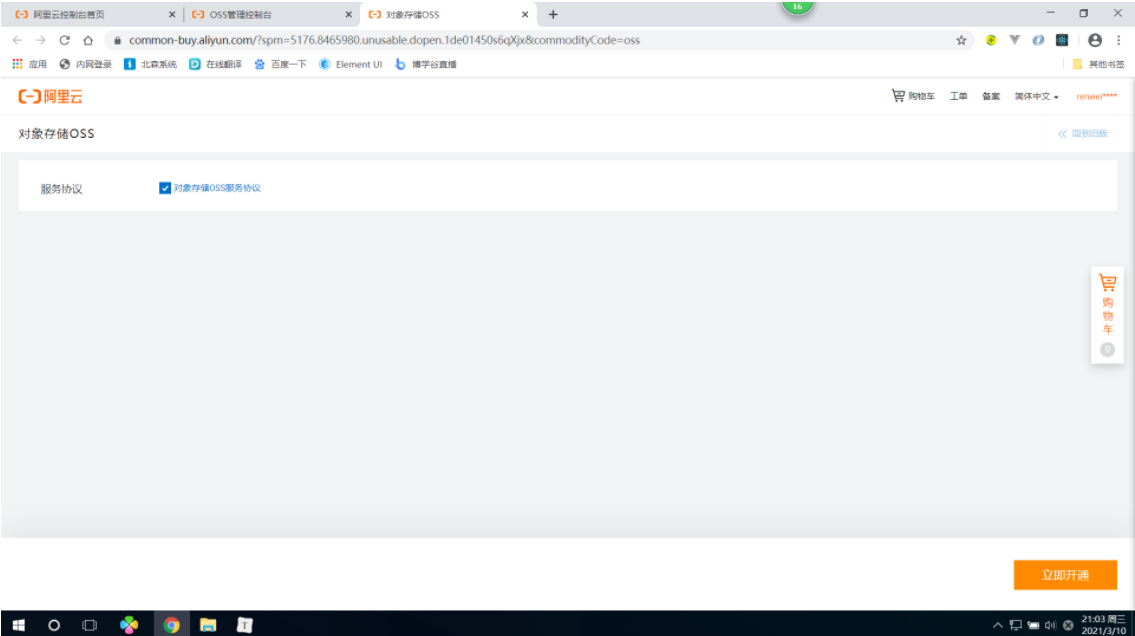Open the 在线翻译 bookmark
The image size is (1135, 636).
coord(216,64)
